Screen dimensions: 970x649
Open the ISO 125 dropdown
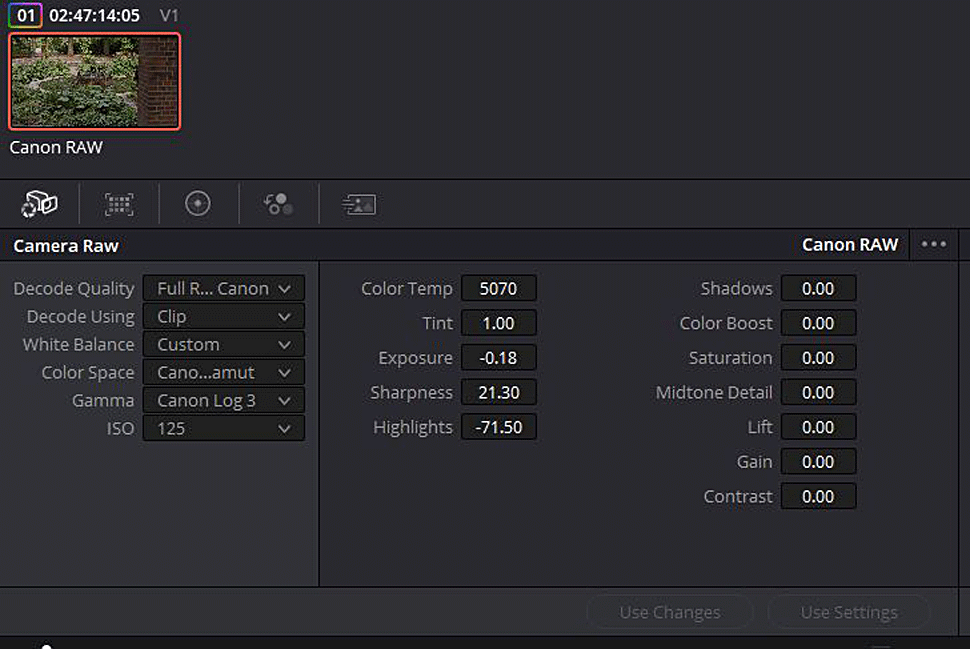tap(224, 428)
